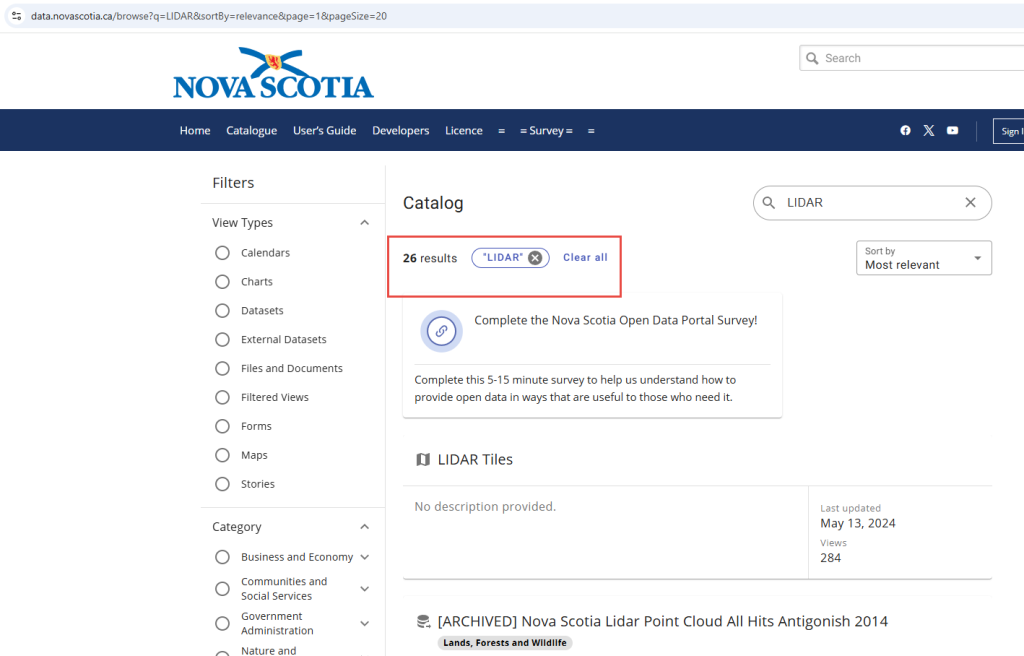The height and width of the screenshot is (656, 1024).
Task: Click the Sign In button
Action: click(1012, 130)
